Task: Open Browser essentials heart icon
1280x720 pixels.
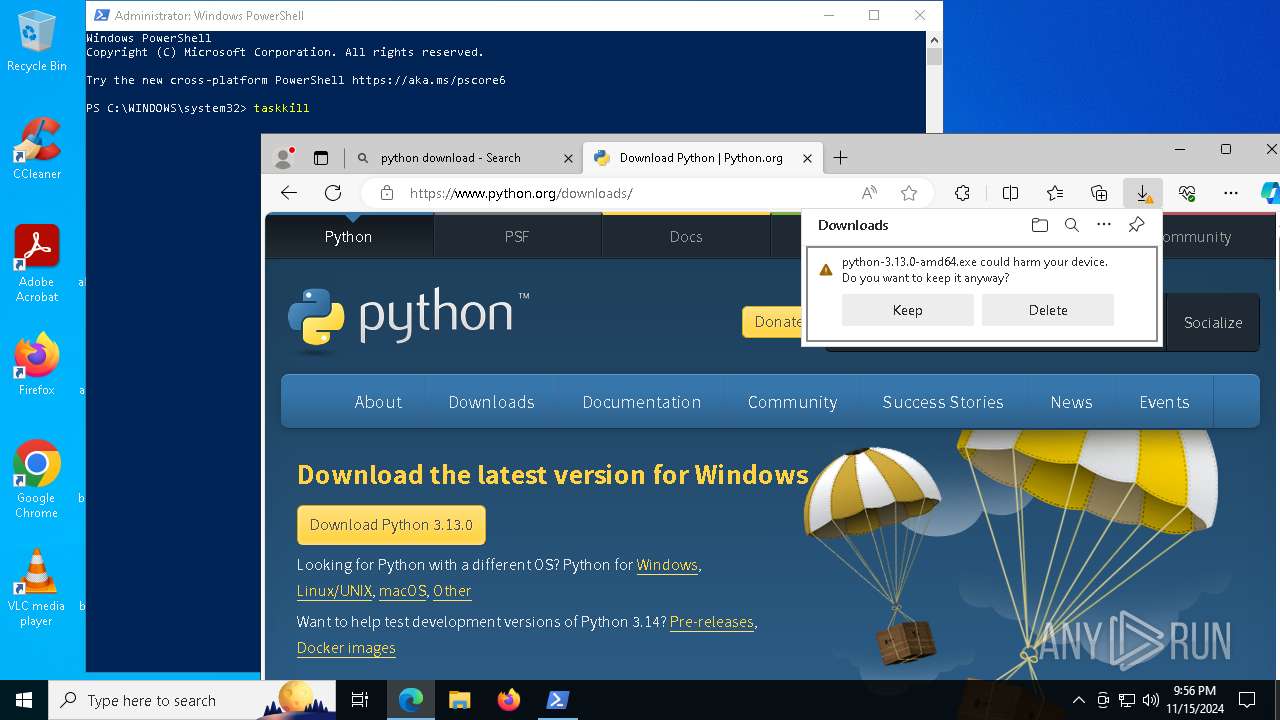Action: pyautogui.click(x=1187, y=193)
